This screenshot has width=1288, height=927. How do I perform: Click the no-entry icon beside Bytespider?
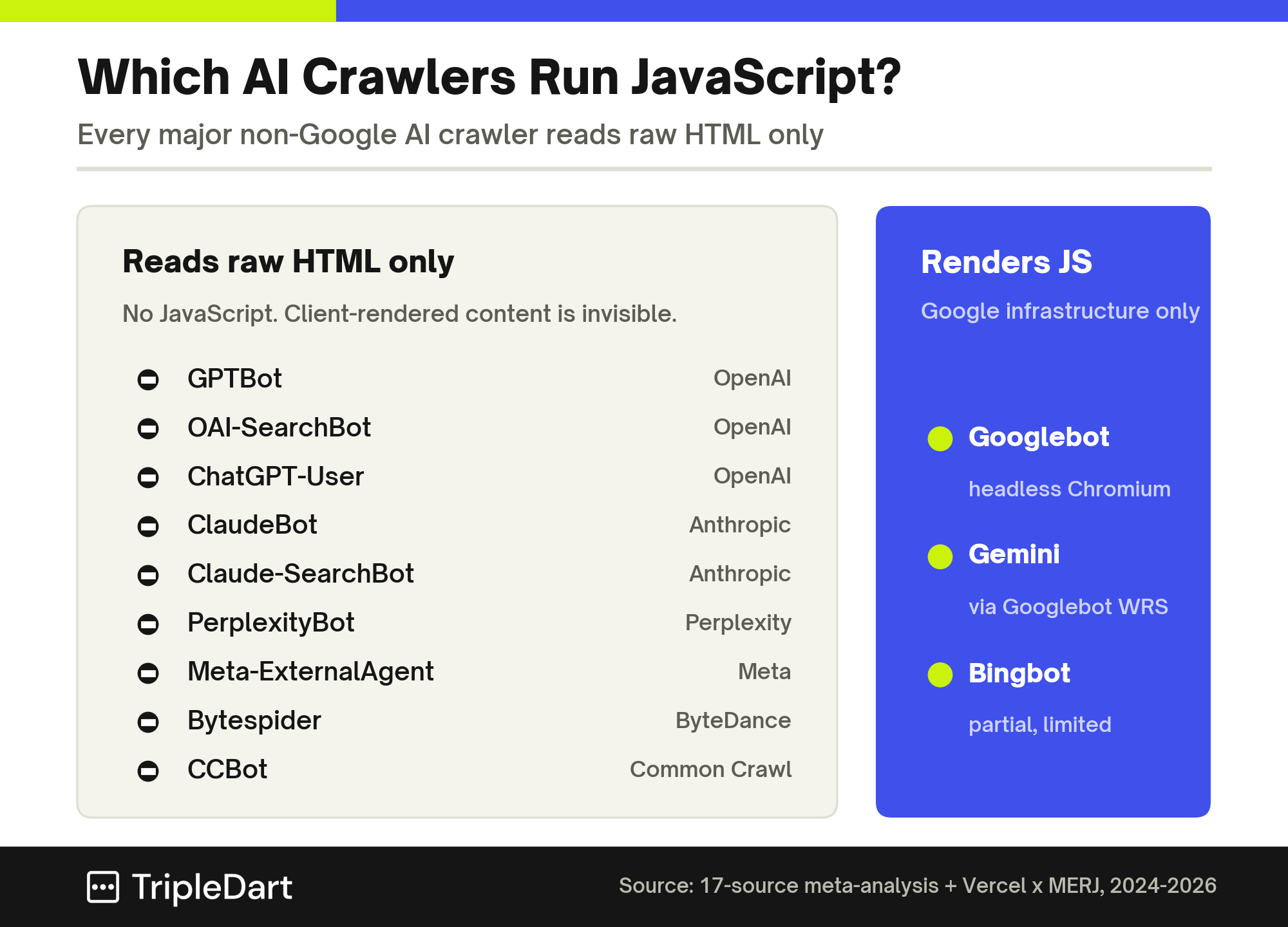click(148, 722)
